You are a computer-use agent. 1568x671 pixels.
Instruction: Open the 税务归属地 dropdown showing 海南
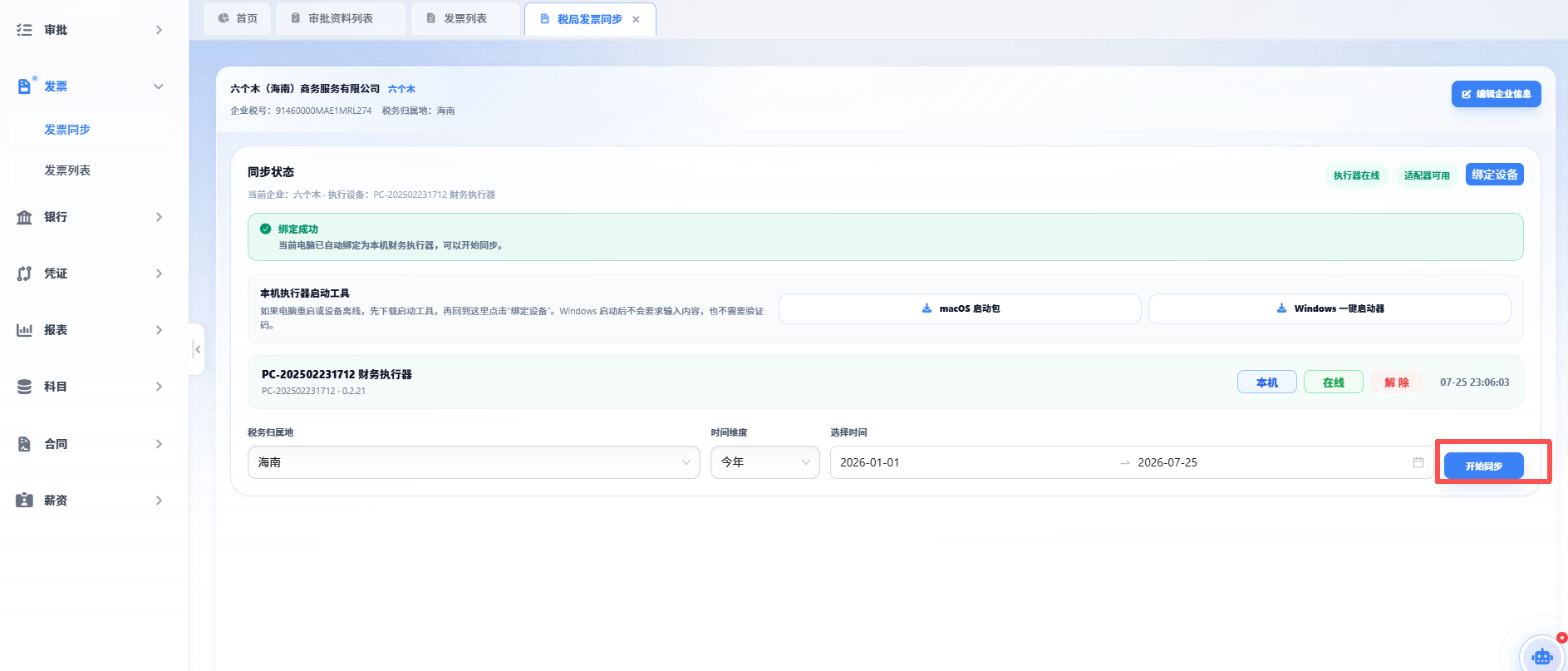[x=474, y=462]
